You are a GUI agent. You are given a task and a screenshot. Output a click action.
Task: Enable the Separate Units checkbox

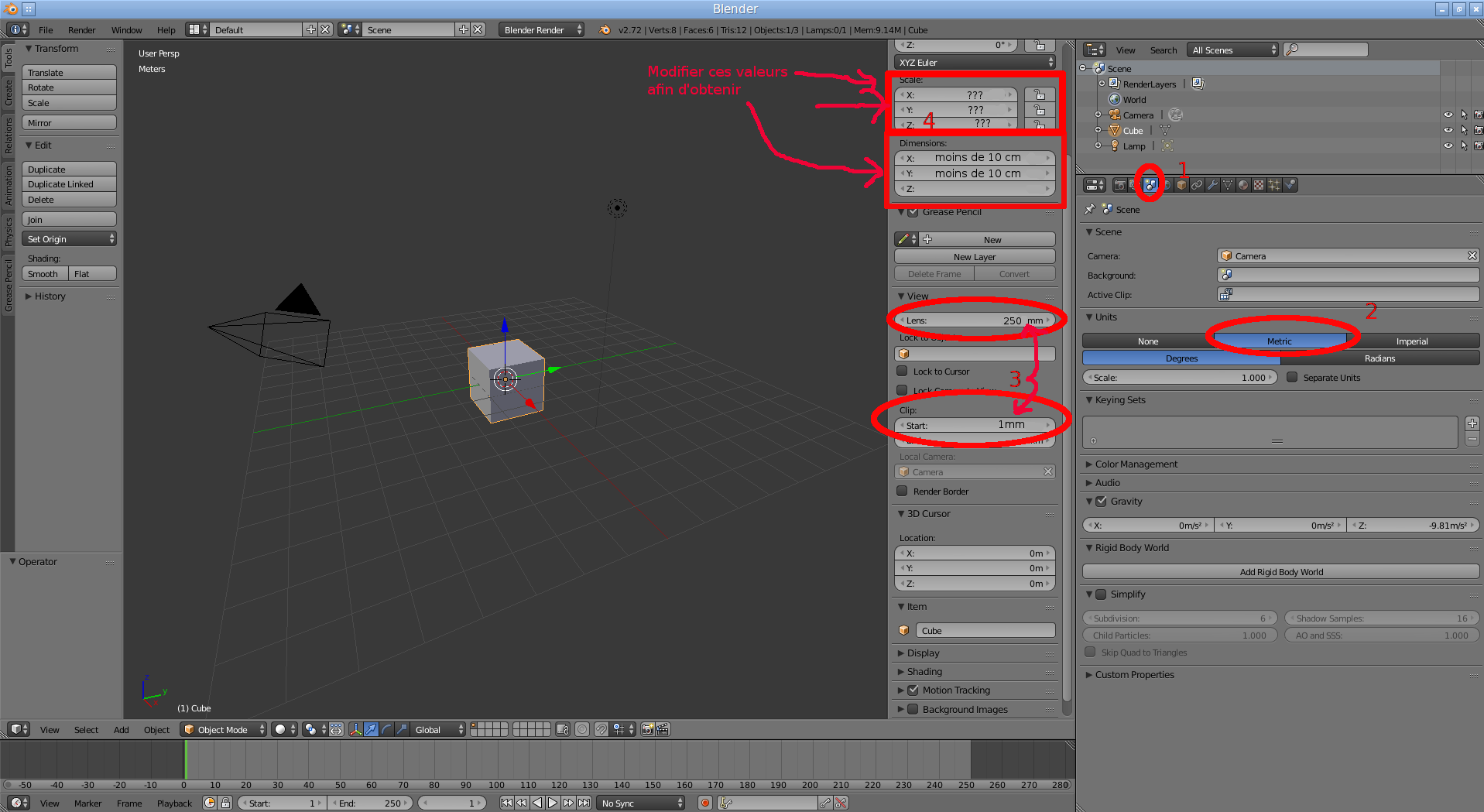(x=1292, y=377)
